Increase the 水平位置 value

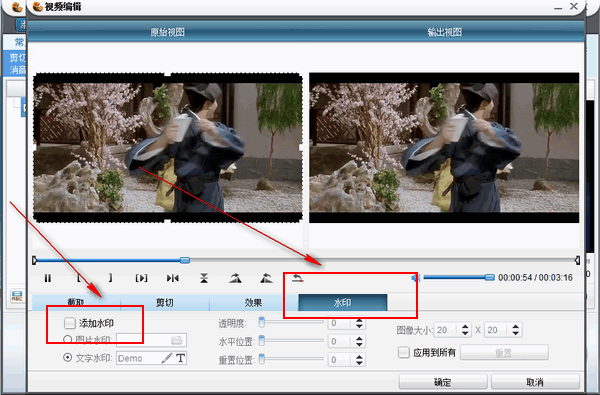tap(359, 338)
